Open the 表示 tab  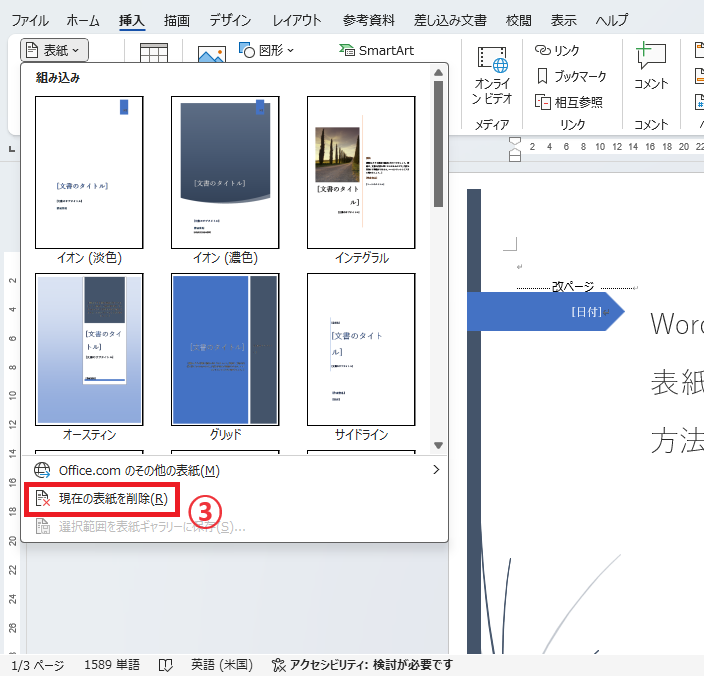tap(563, 21)
